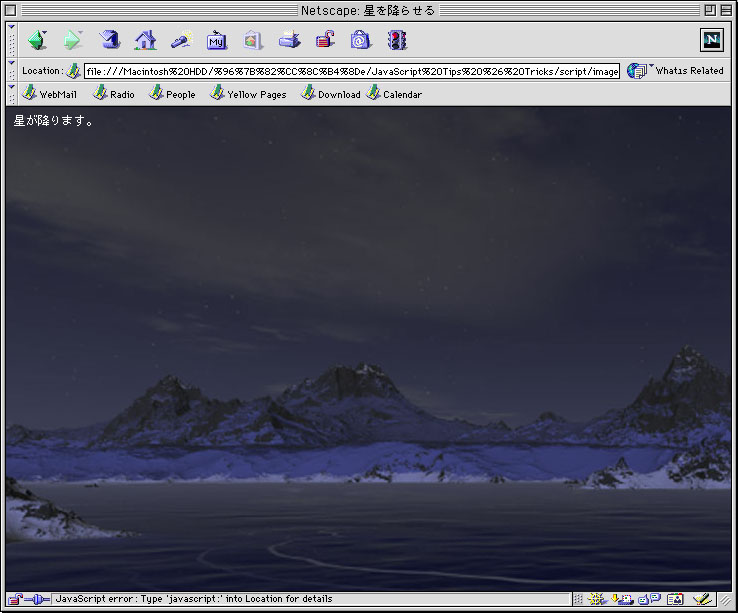738x613 pixels.
Task: Open the Yellow Pages bookmark
Action: click(248, 93)
